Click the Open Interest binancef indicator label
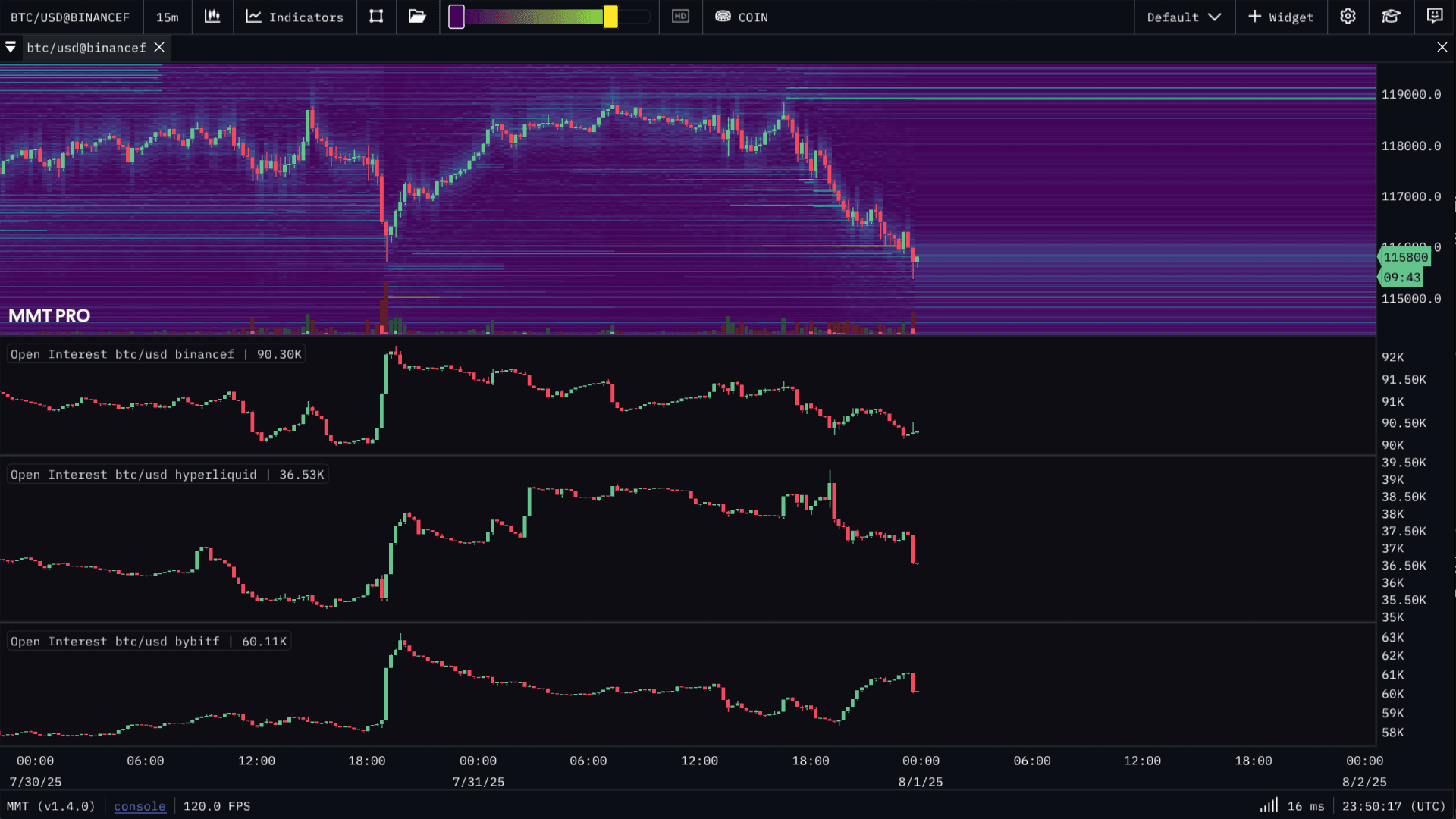Image resolution: width=1456 pixels, height=819 pixels. (155, 354)
